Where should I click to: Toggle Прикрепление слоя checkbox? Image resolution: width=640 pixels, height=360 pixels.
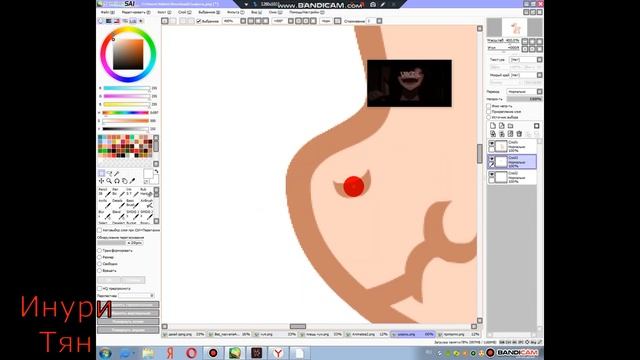pyautogui.click(x=489, y=111)
